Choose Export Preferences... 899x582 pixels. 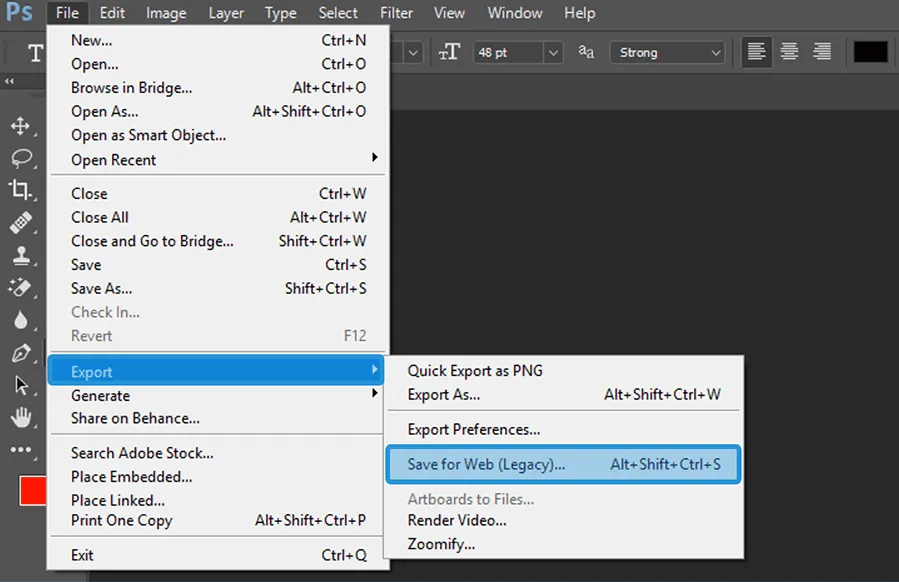(564, 429)
